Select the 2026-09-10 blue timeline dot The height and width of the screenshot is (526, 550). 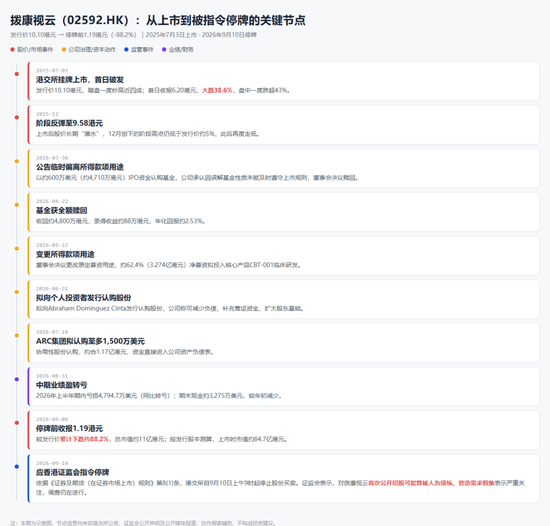[x=16, y=466]
